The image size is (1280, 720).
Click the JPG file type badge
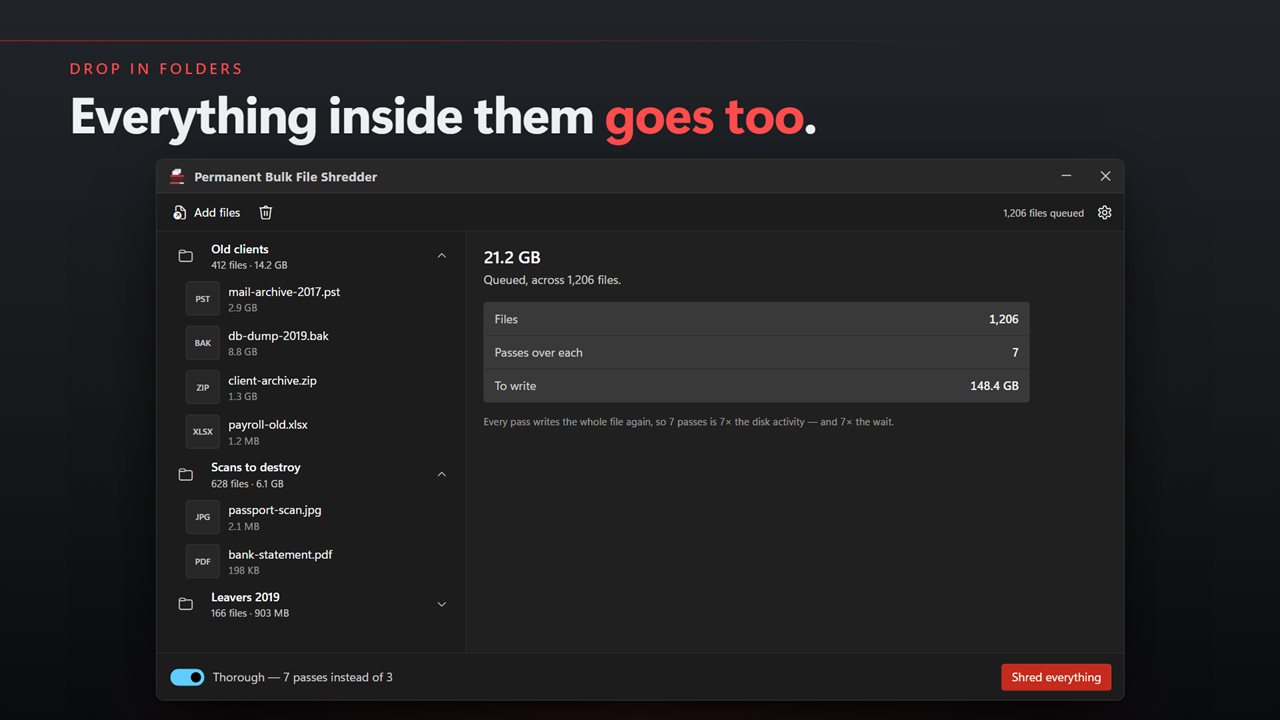click(x=203, y=517)
